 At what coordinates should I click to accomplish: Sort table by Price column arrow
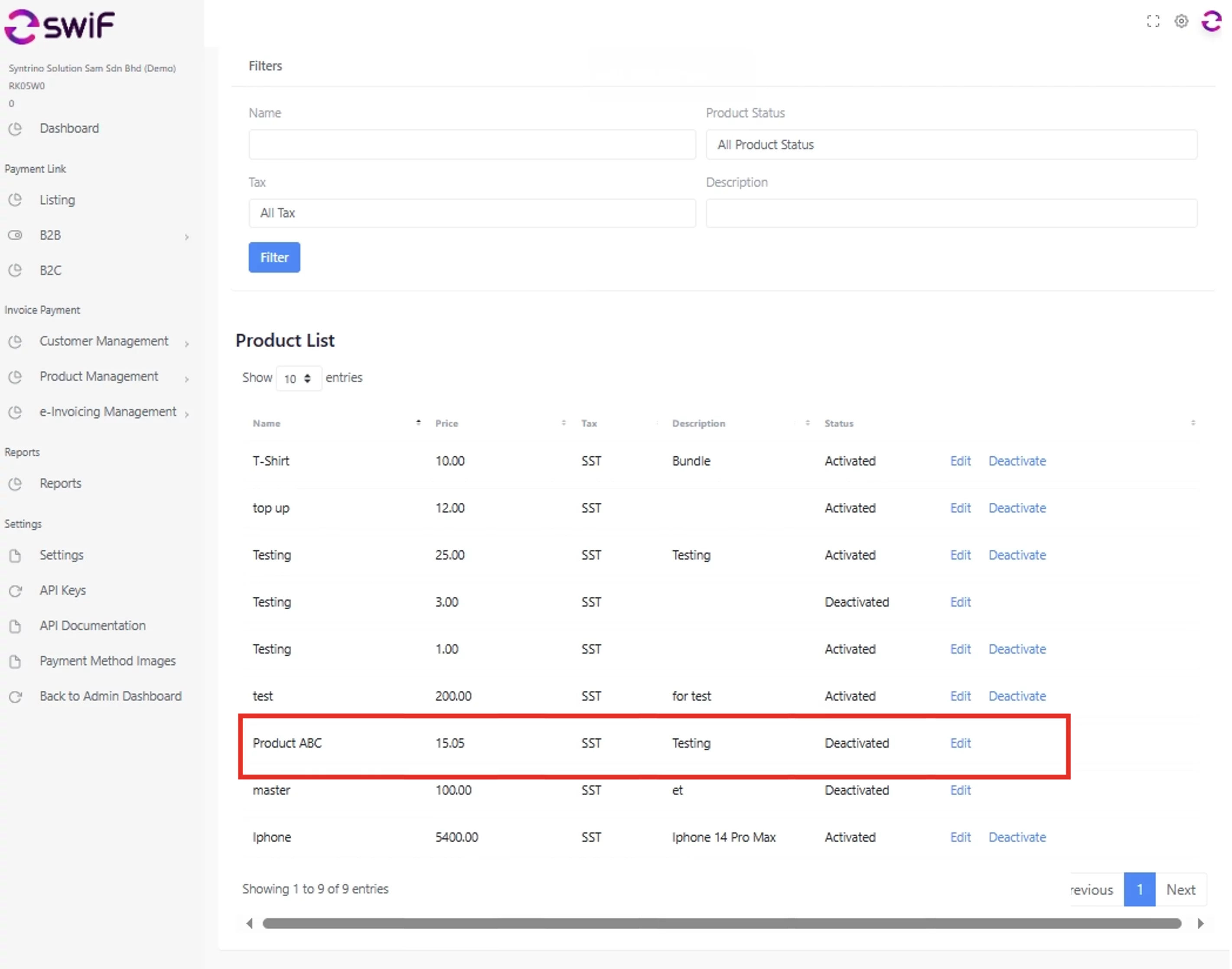(563, 423)
